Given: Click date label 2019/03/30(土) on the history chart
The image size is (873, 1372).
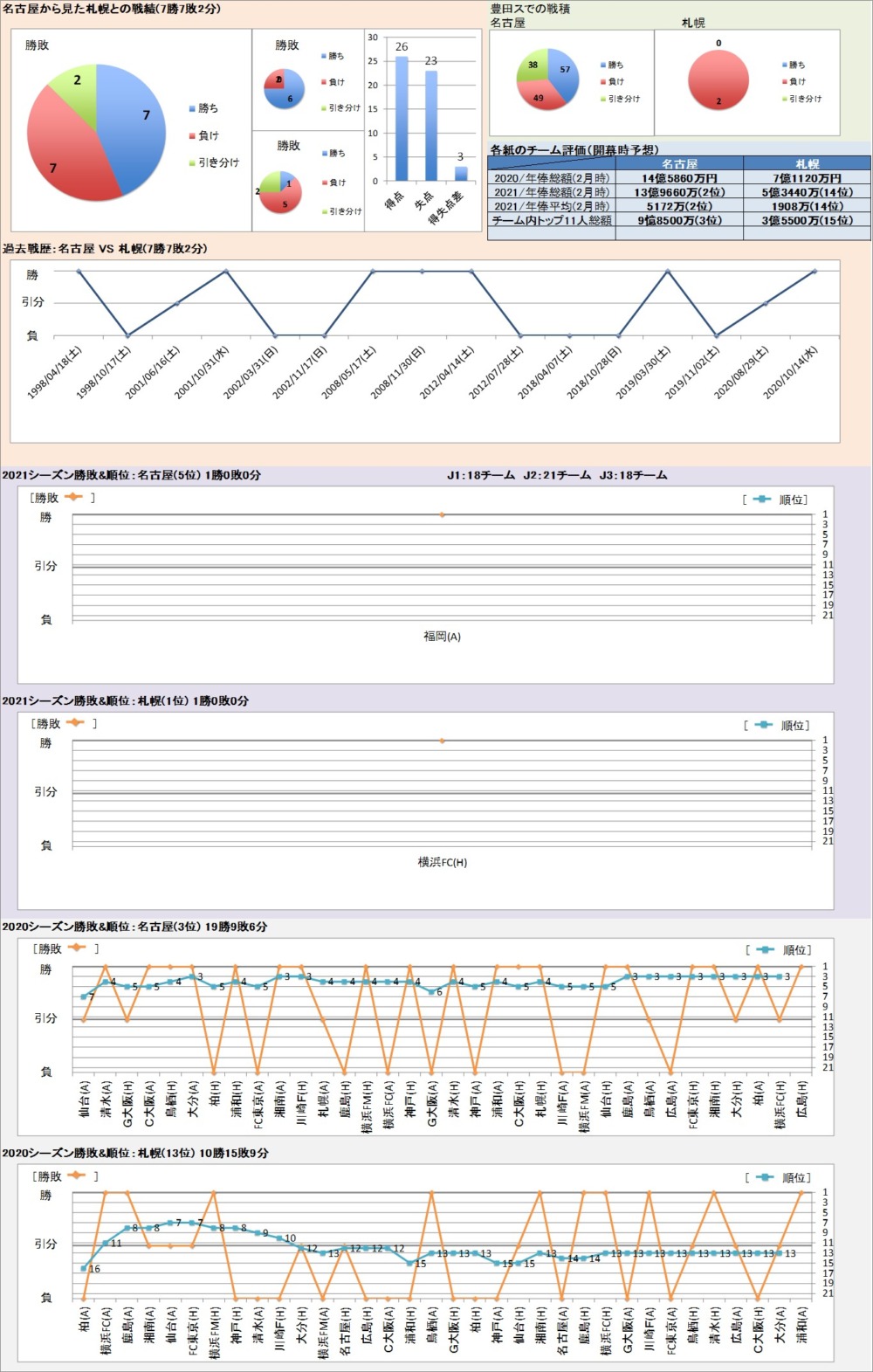Looking at the screenshot, I should pyautogui.click(x=643, y=373).
